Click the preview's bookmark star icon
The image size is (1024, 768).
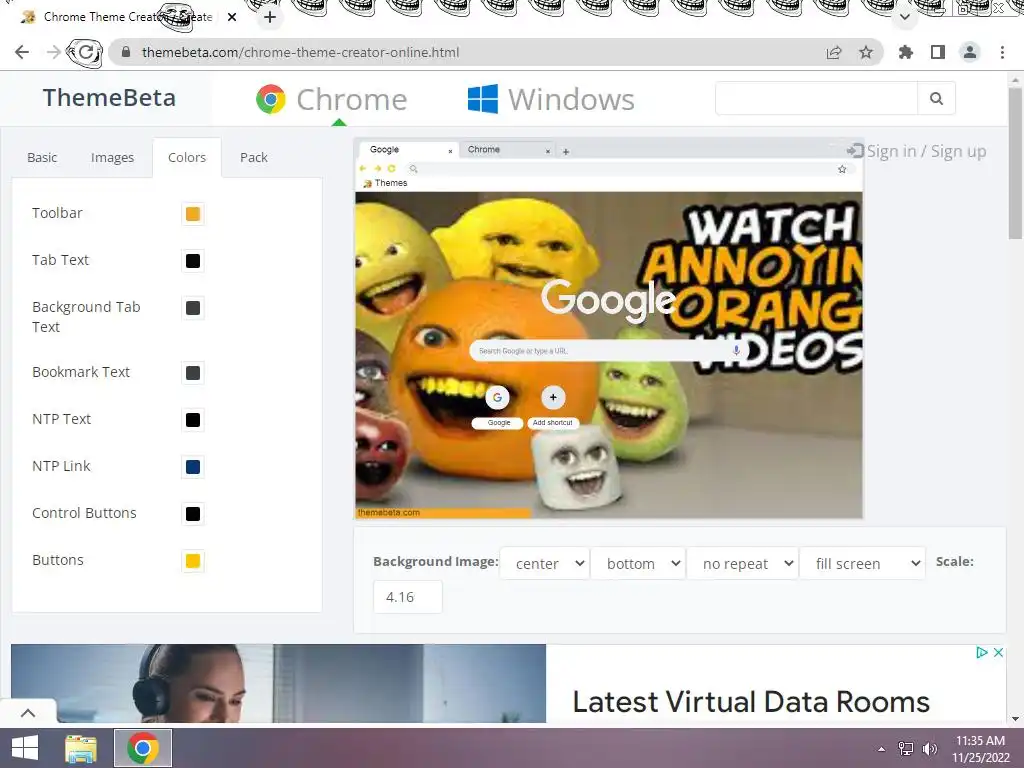point(842,169)
